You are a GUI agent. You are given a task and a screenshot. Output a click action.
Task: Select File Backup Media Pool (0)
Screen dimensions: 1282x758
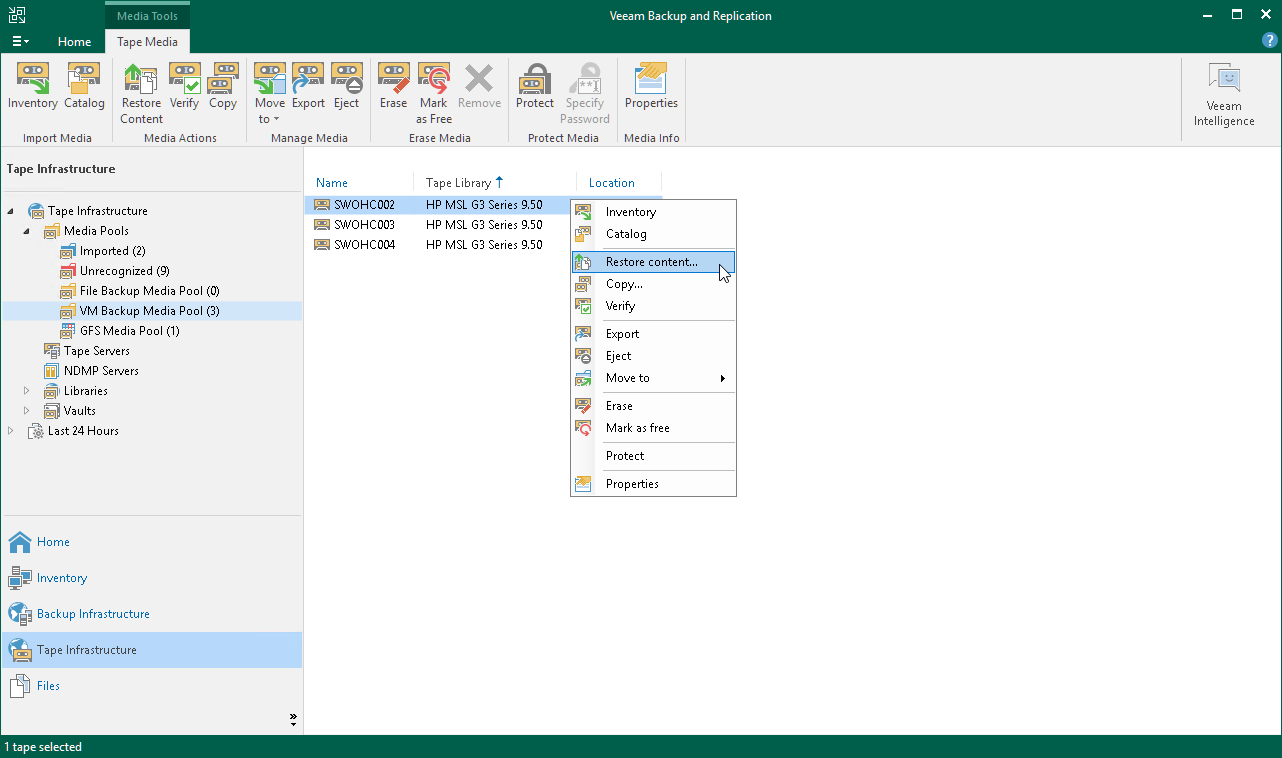pos(149,291)
